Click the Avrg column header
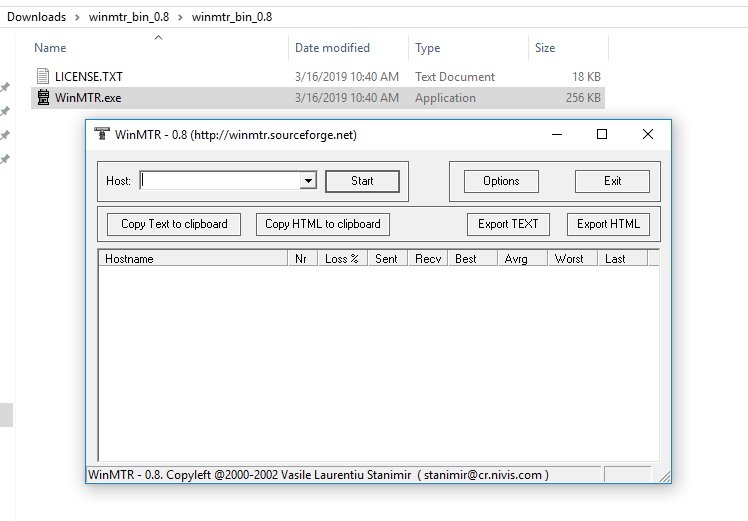 point(522,259)
